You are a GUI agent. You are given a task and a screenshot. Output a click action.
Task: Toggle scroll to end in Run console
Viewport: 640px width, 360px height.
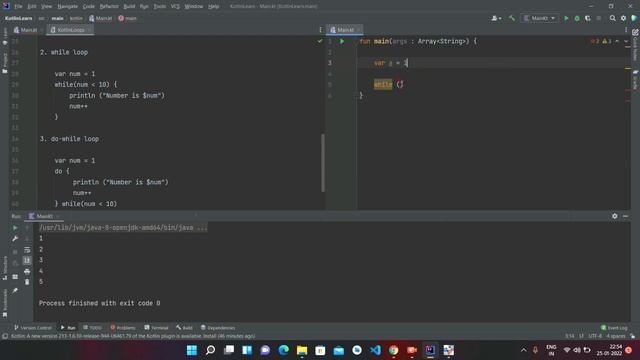point(27,260)
